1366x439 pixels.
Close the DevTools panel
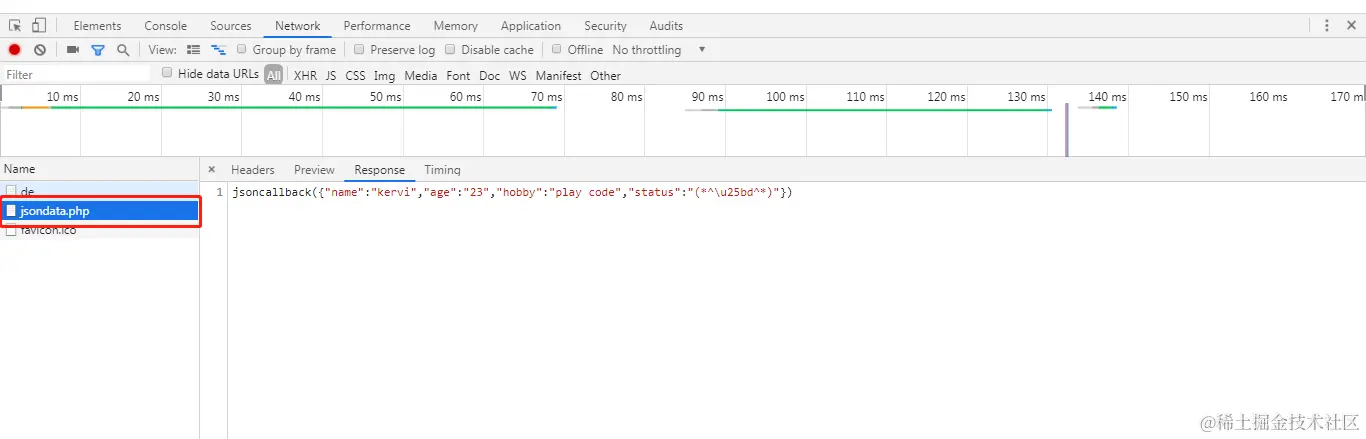(1350, 25)
